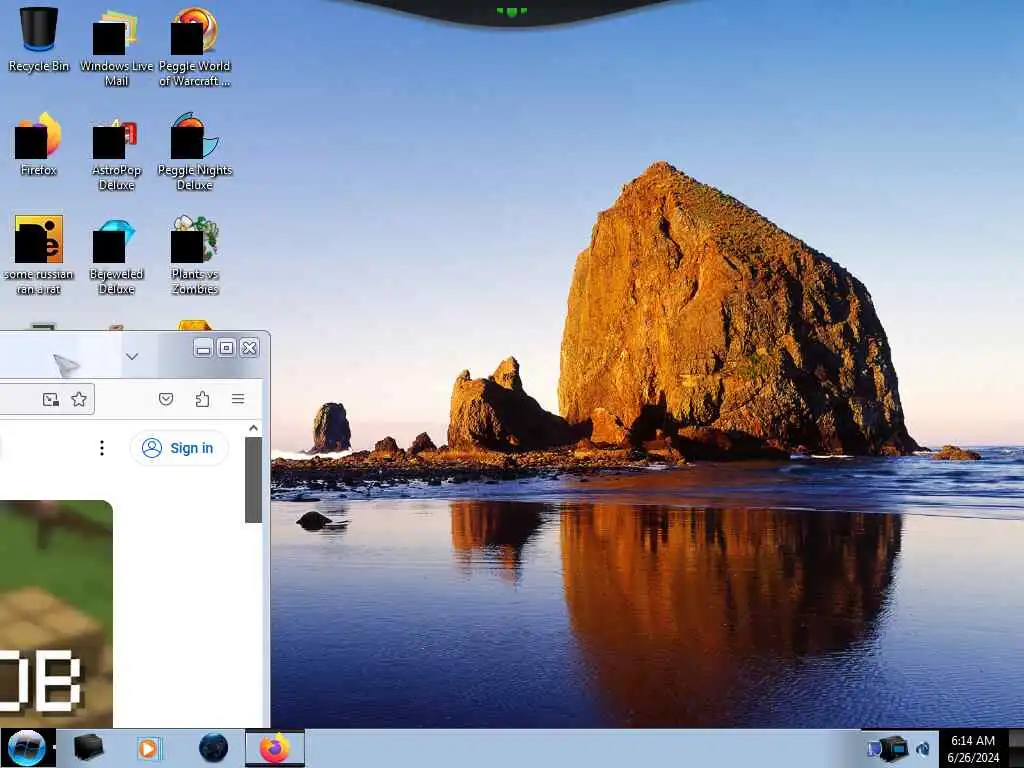Open the dark globe taskbar icon
Screen dimensions: 1024x768
213,748
